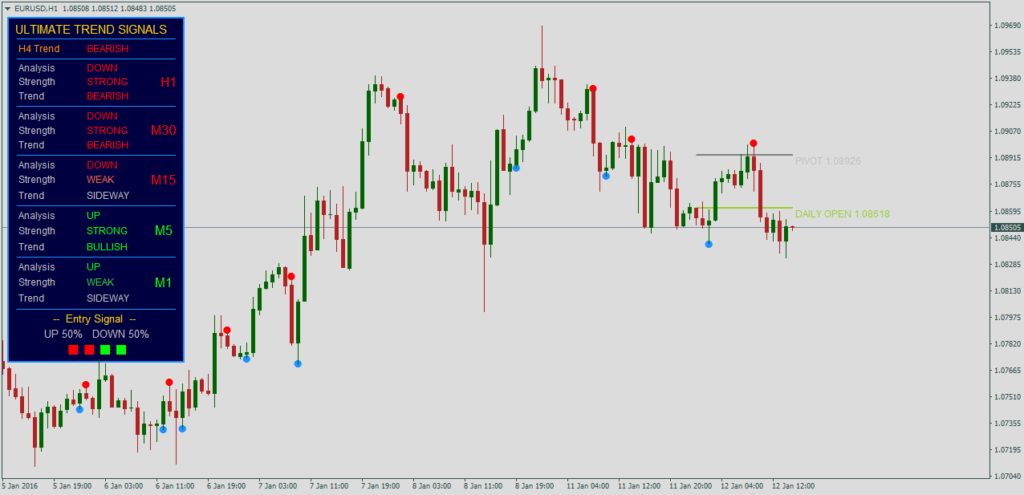
Task: Click the M5 timeframe label in the panel
Action: 163,230
